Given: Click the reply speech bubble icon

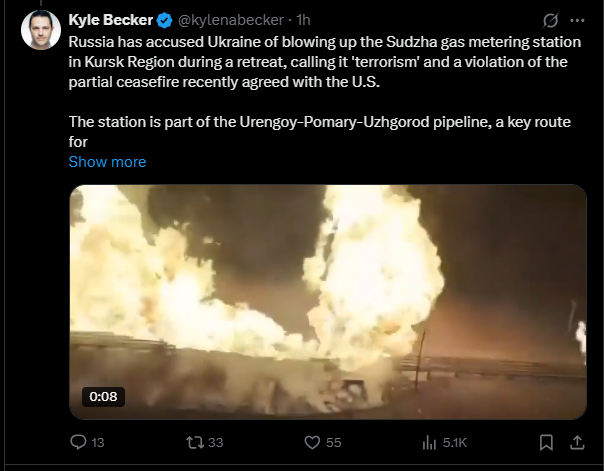Looking at the screenshot, I should (80, 442).
